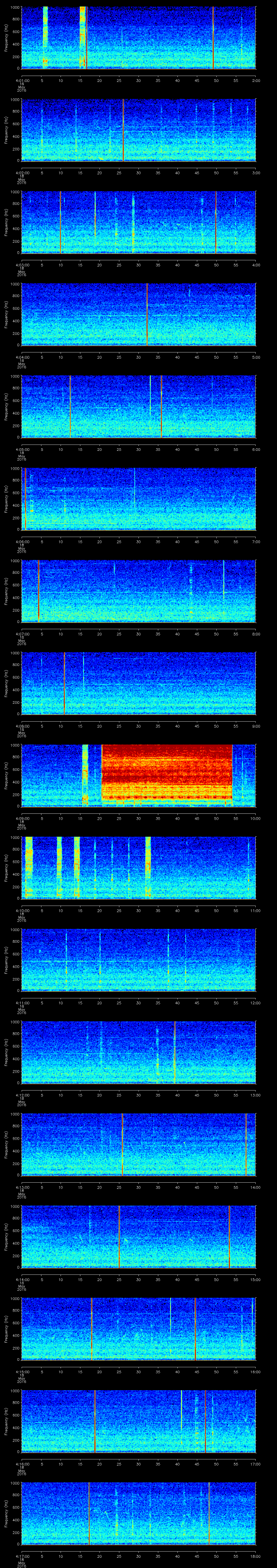Open the 4:15:00 spectrogram panel
The height and width of the screenshot is (1568, 277).
[139, 1329]
